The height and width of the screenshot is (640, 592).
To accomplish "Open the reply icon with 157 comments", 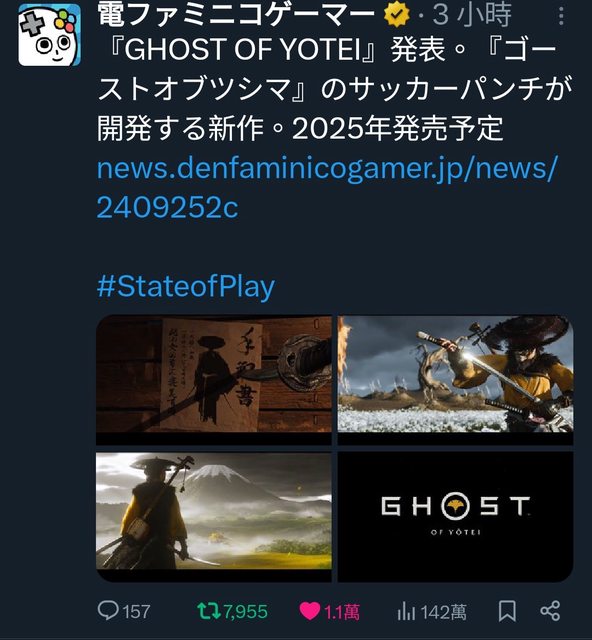I will [x=108, y=611].
